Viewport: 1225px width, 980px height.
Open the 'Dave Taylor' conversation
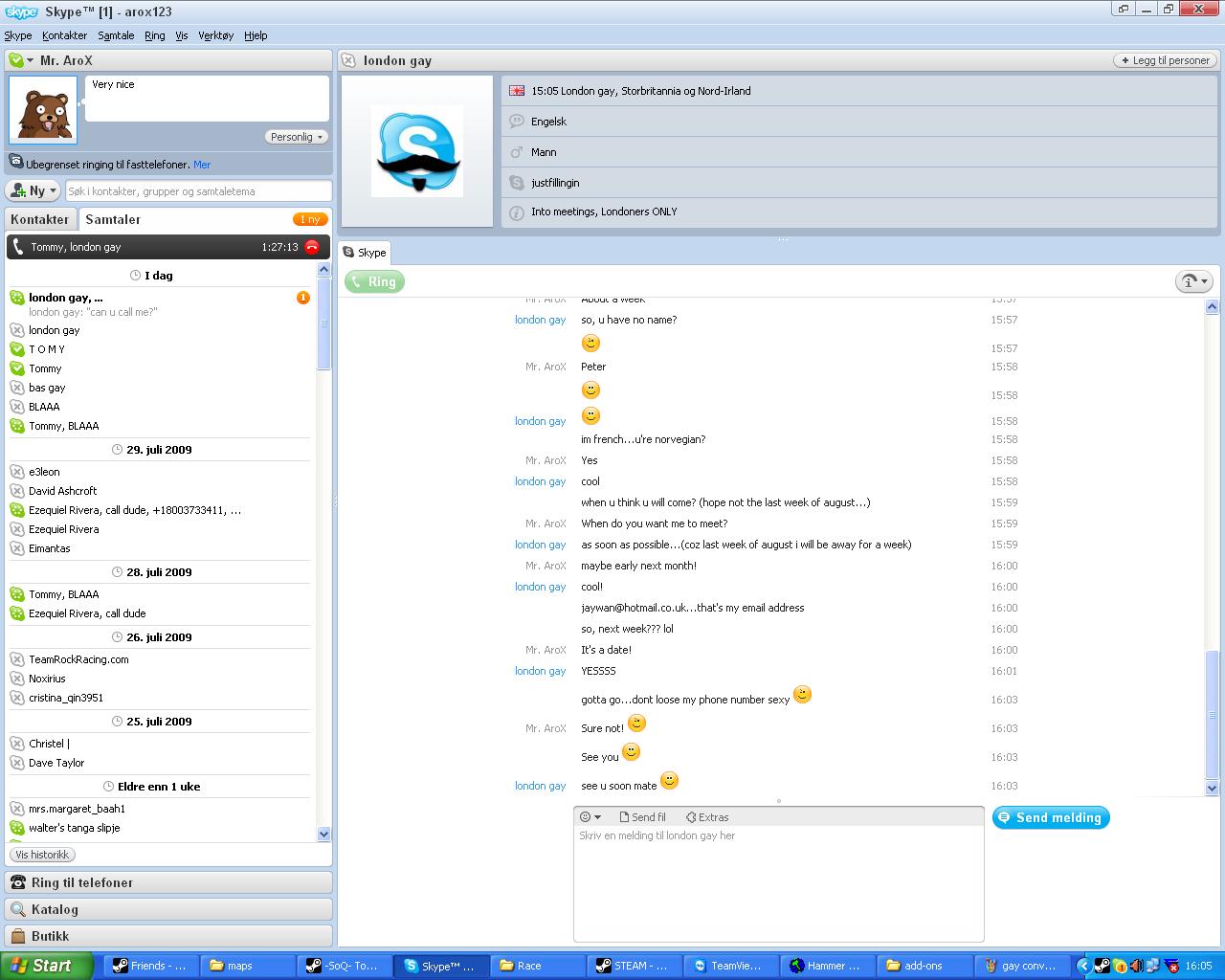point(56,763)
